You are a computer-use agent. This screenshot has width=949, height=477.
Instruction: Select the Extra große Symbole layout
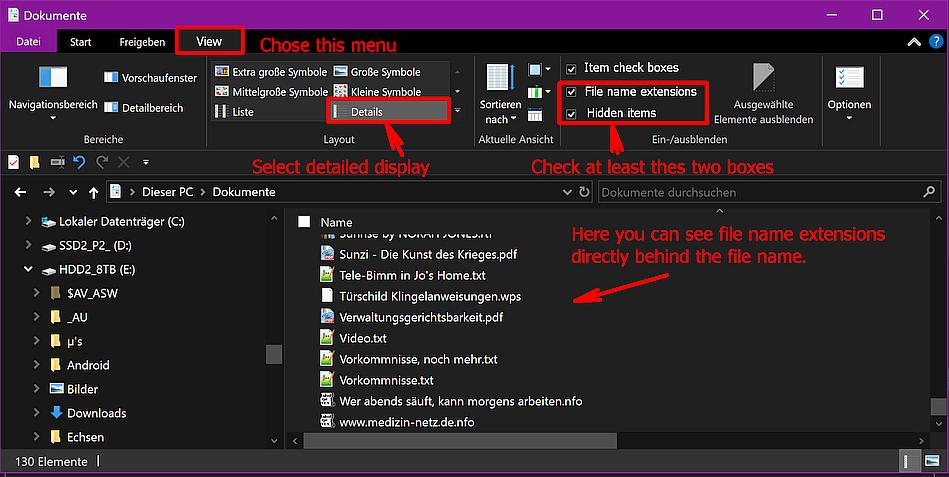pyautogui.click(x=271, y=72)
